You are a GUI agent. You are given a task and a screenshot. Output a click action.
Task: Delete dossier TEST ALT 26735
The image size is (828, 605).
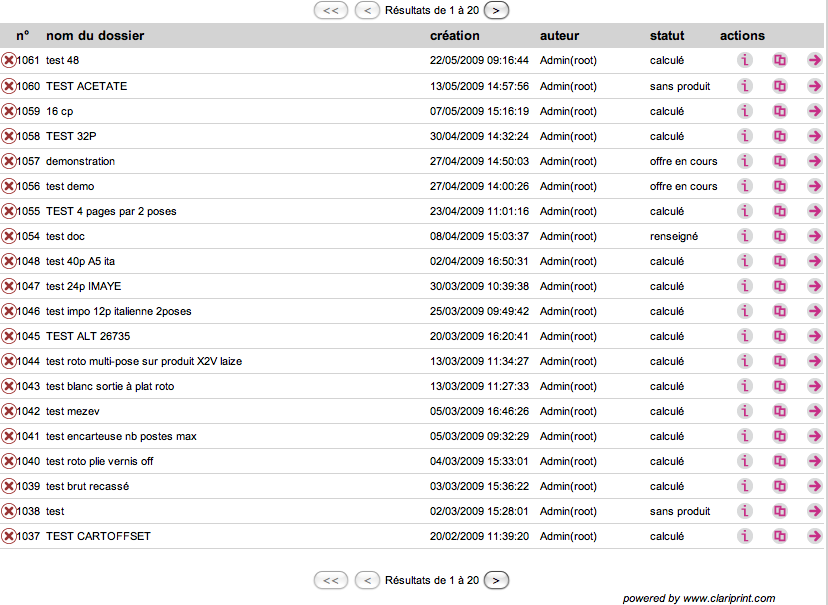coord(9,336)
